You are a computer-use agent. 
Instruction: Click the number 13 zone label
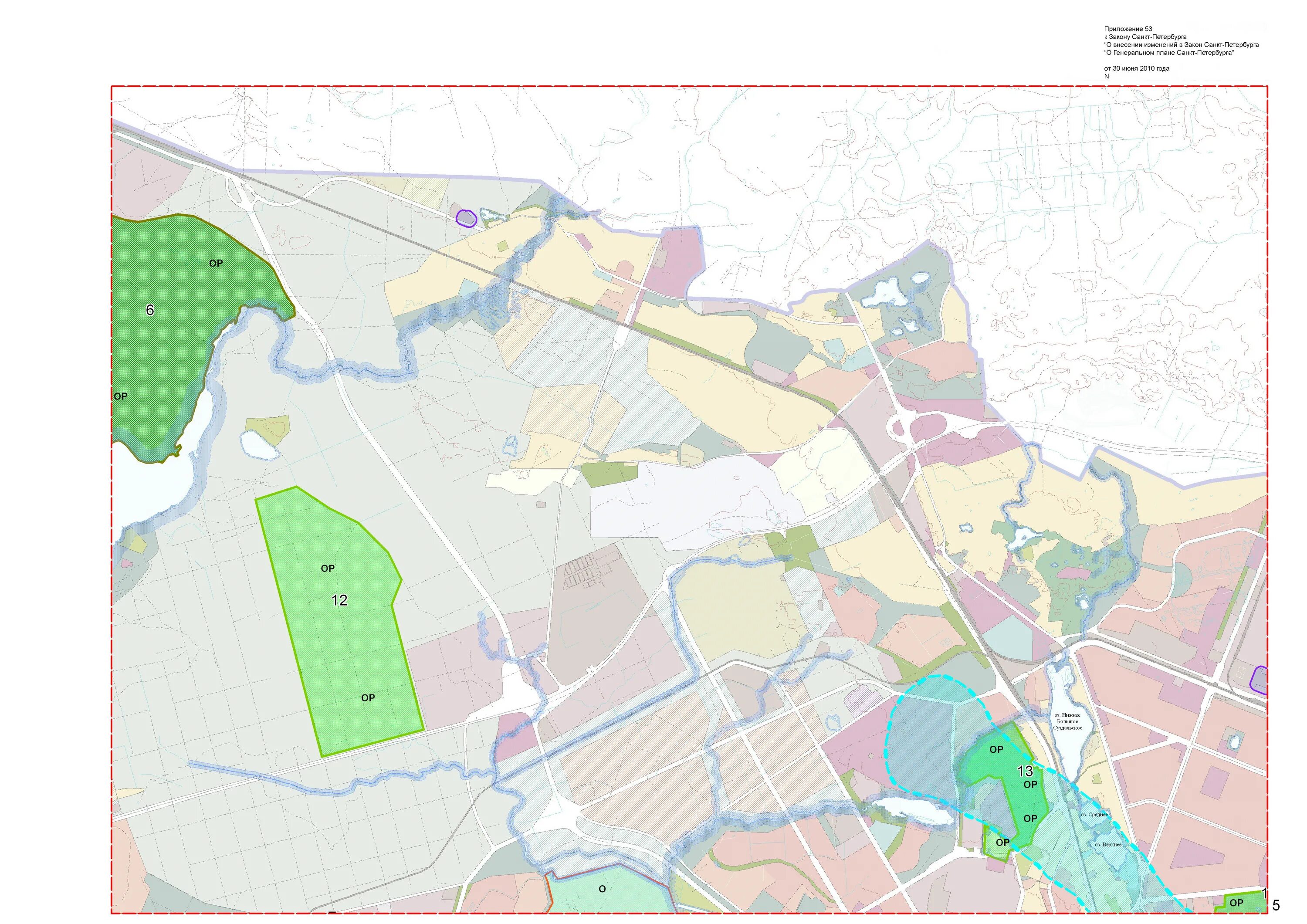[1025, 771]
